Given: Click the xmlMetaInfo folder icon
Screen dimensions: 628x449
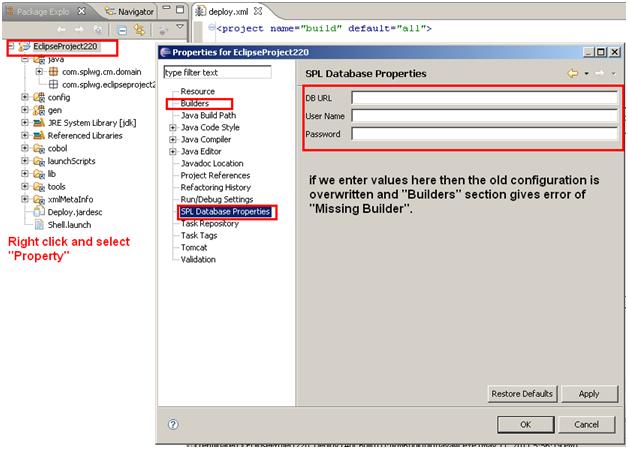Looking at the screenshot, I should [39, 199].
